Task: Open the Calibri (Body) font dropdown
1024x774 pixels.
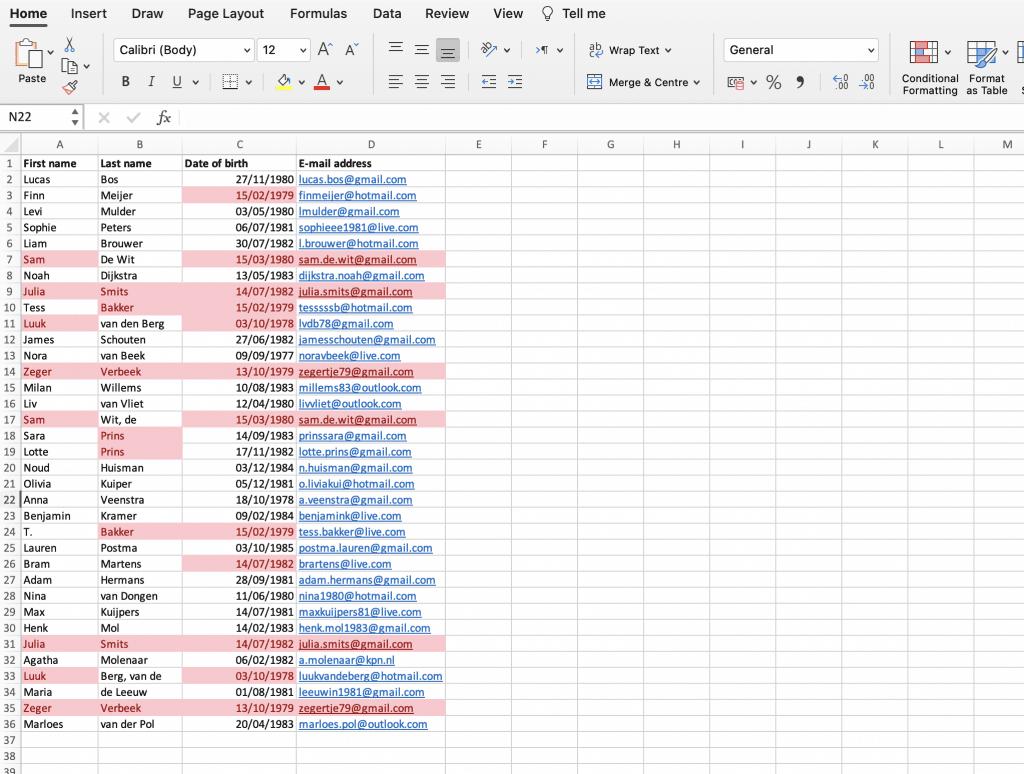Action: coord(184,50)
